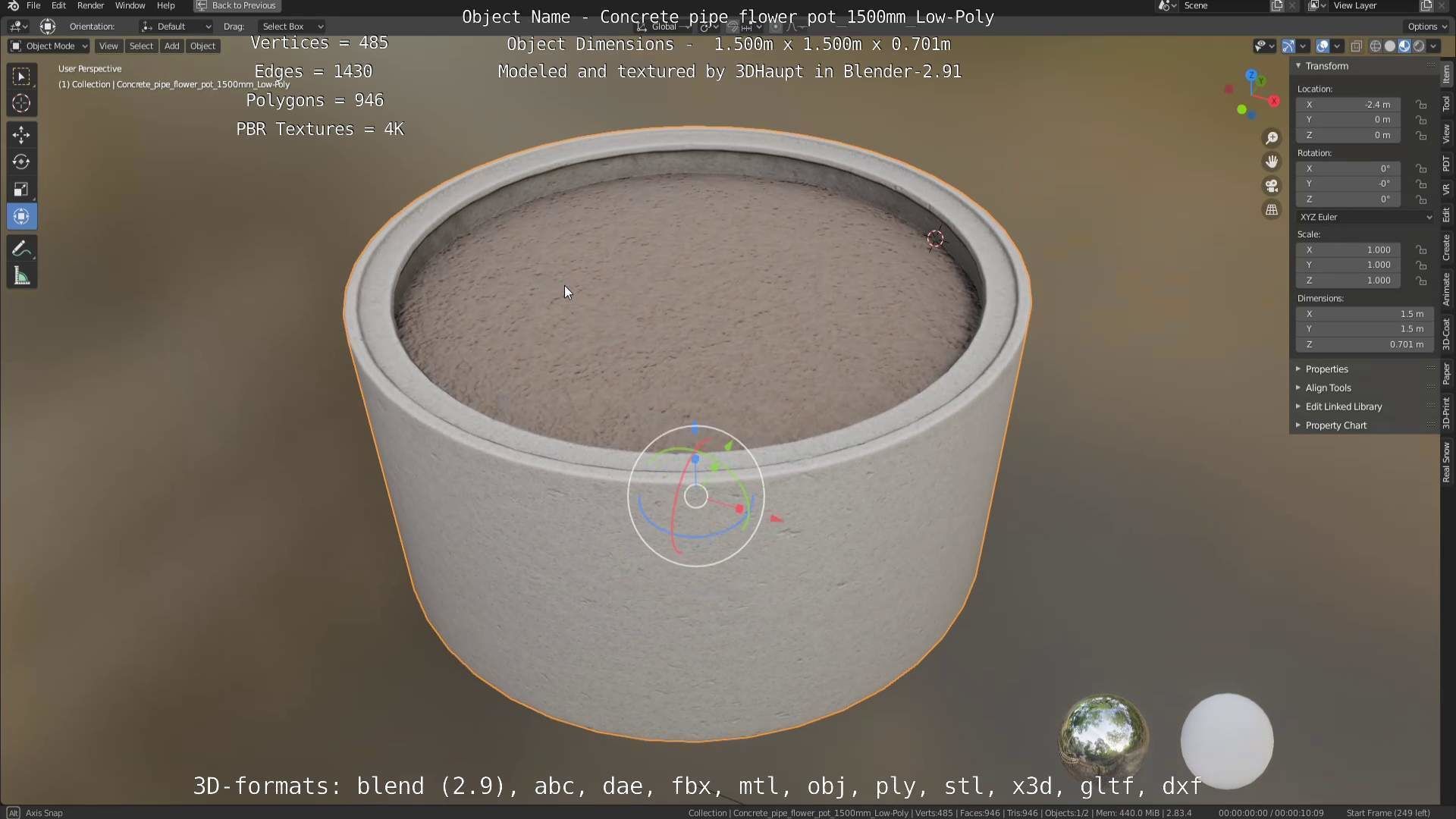Switch to rendered shading
This screenshot has width=1456, height=819.
click(x=1419, y=46)
